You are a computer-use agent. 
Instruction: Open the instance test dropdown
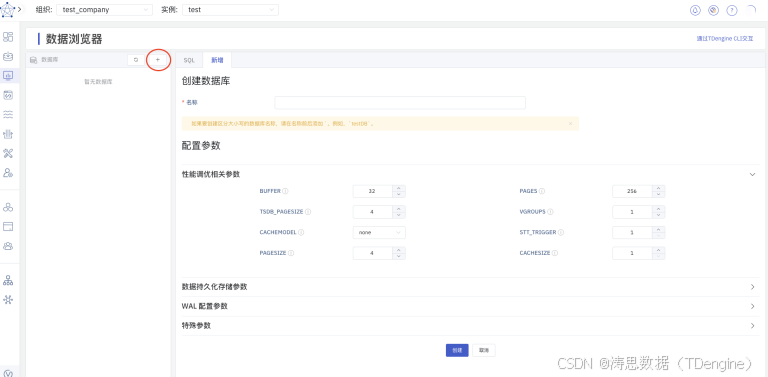230,10
